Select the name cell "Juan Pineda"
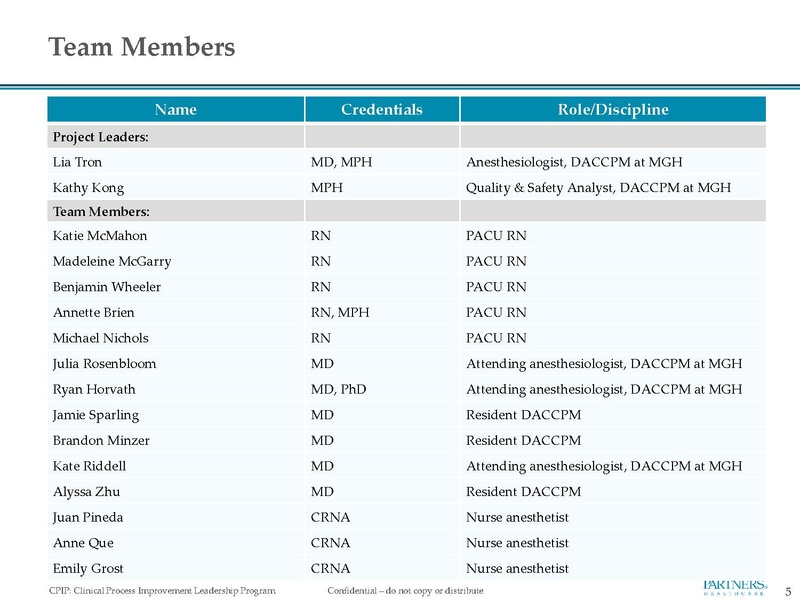Viewport: 800px width, 600px height. [87, 517]
